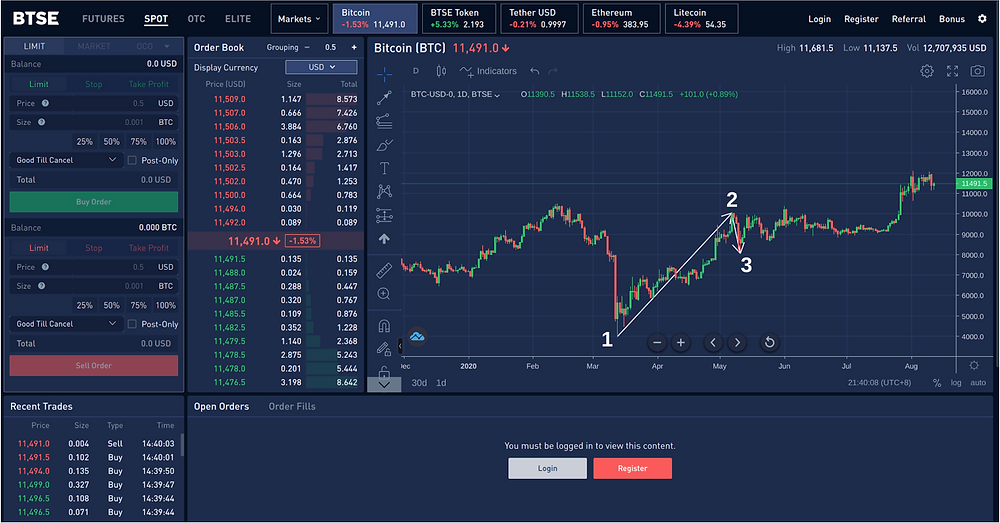Select the brush drawing tool
Viewport: 1000px width, 523px height.
(384, 145)
